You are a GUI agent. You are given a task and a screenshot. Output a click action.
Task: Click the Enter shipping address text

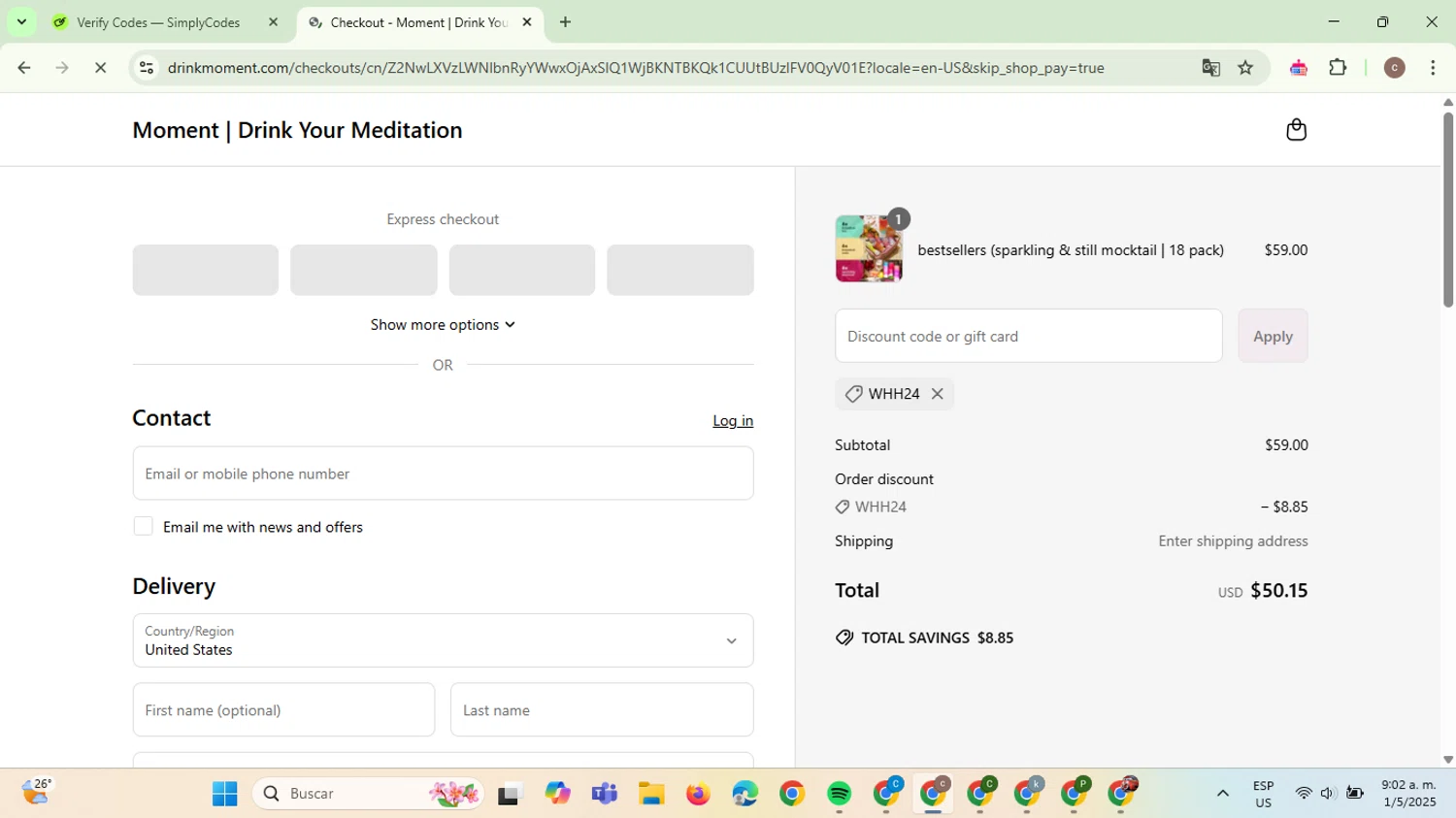click(1233, 541)
